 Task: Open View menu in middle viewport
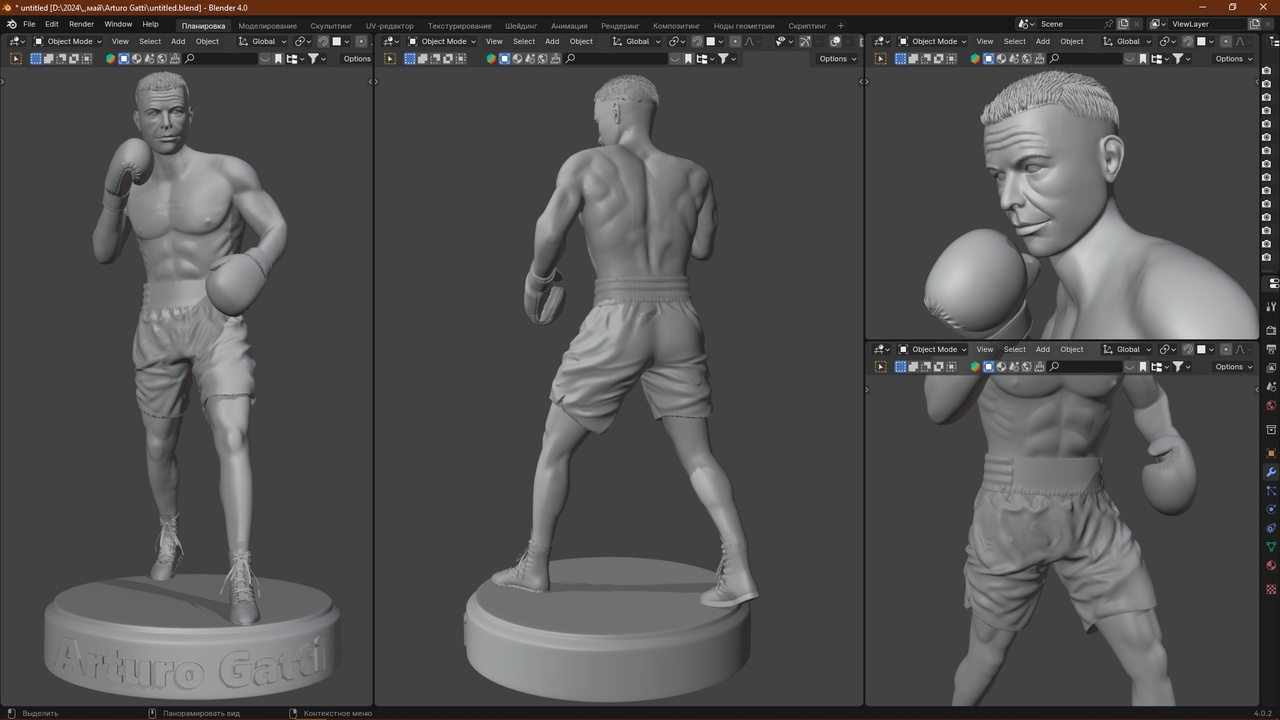pos(494,41)
